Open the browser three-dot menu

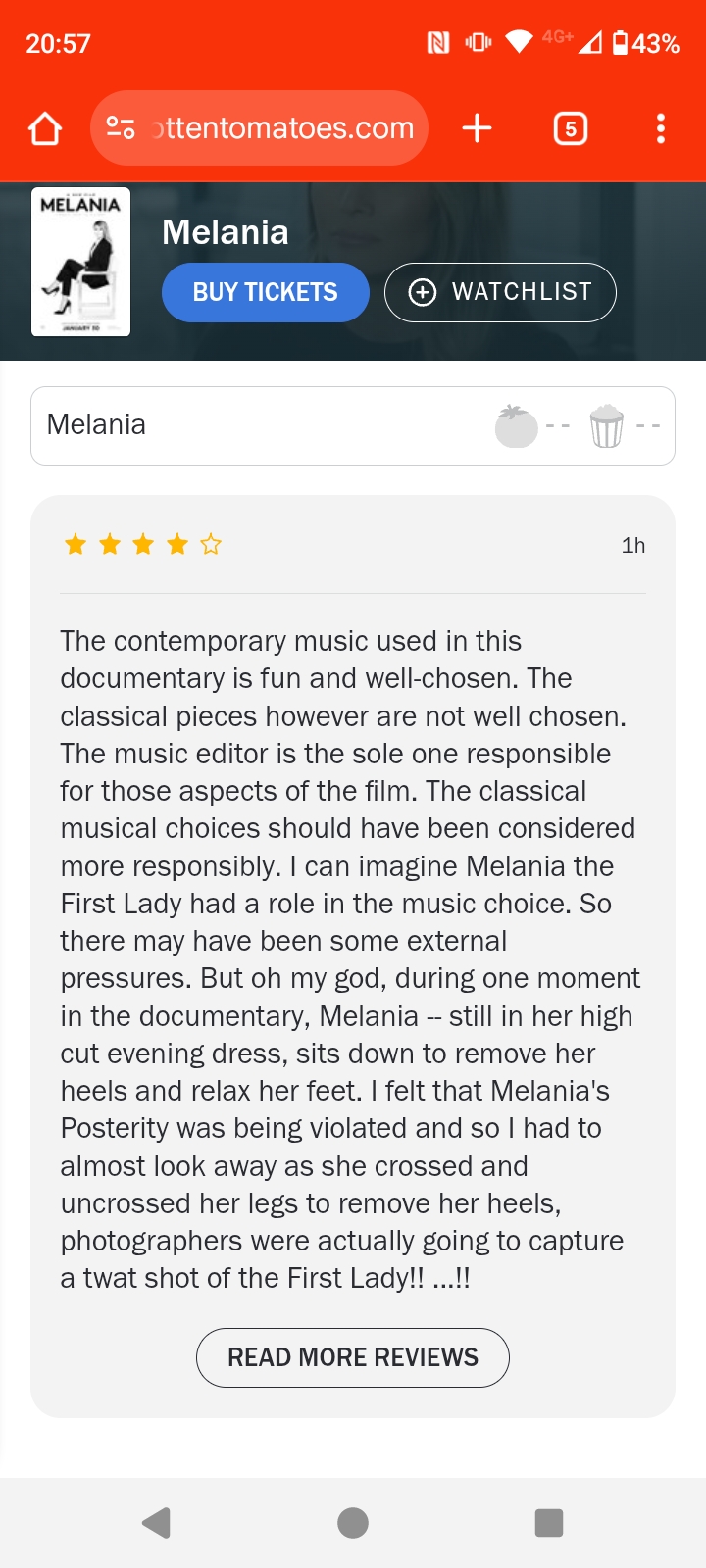pos(661,128)
